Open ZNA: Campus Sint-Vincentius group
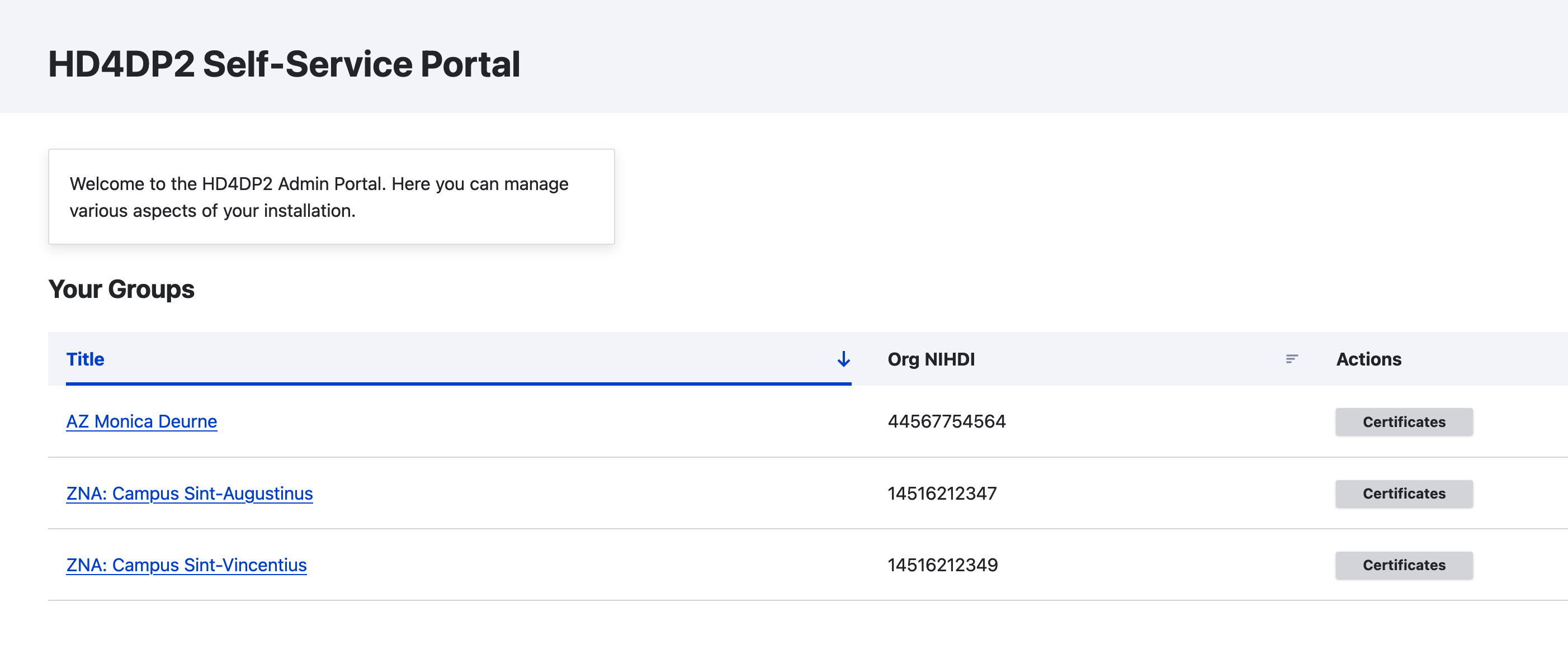This screenshot has width=1568, height=645. pos(186,565)
